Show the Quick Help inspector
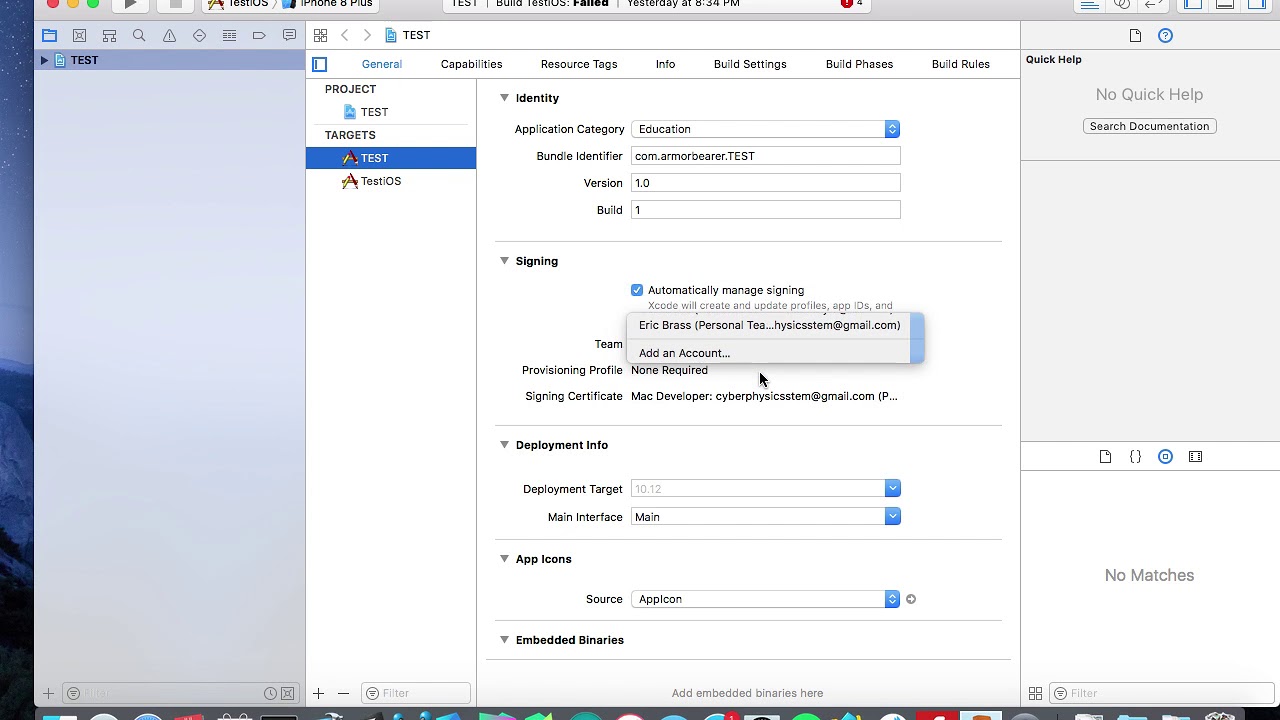This screenshot has height=720, width=1280. point(1165,36)
